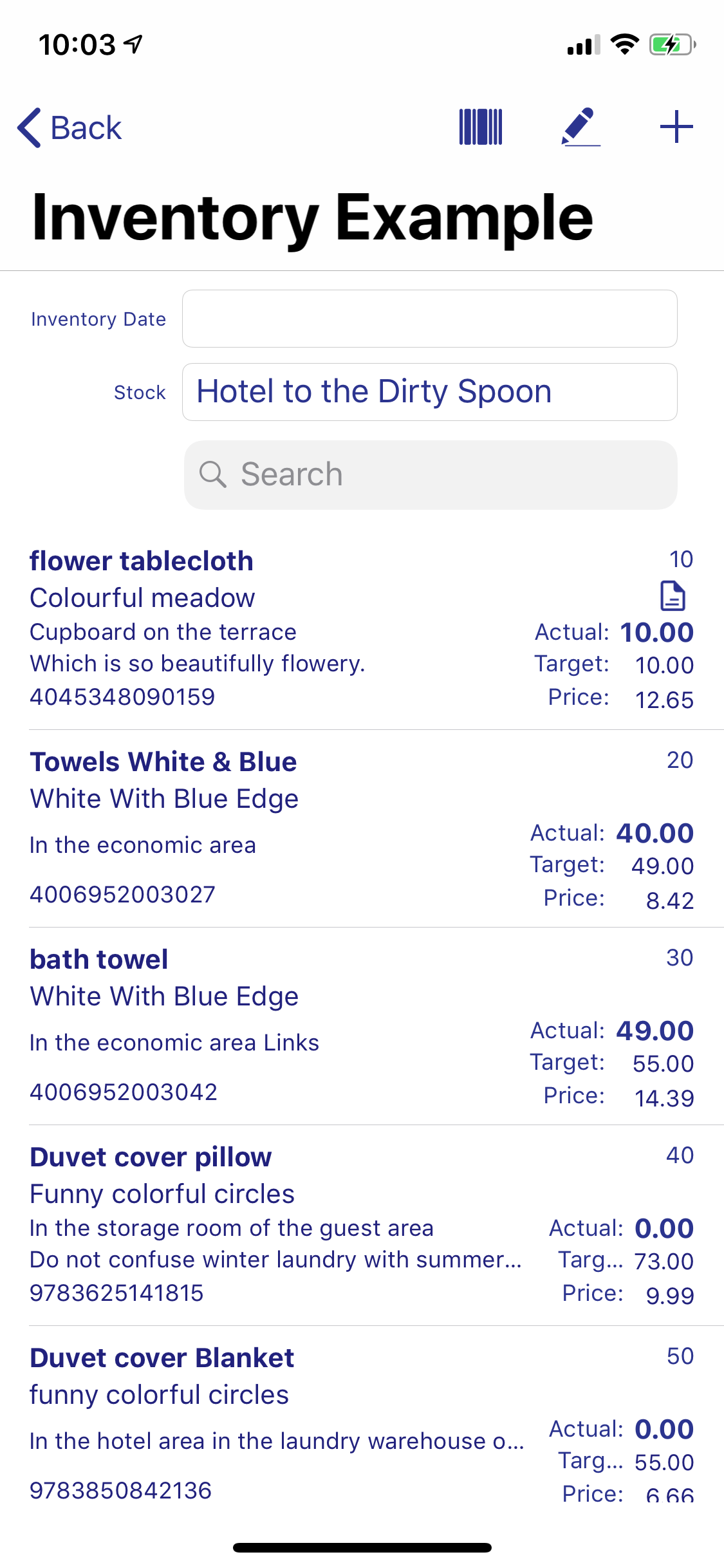
Task: Tap Actual value 49.00 for bath towel
Action: (654, 1031)
